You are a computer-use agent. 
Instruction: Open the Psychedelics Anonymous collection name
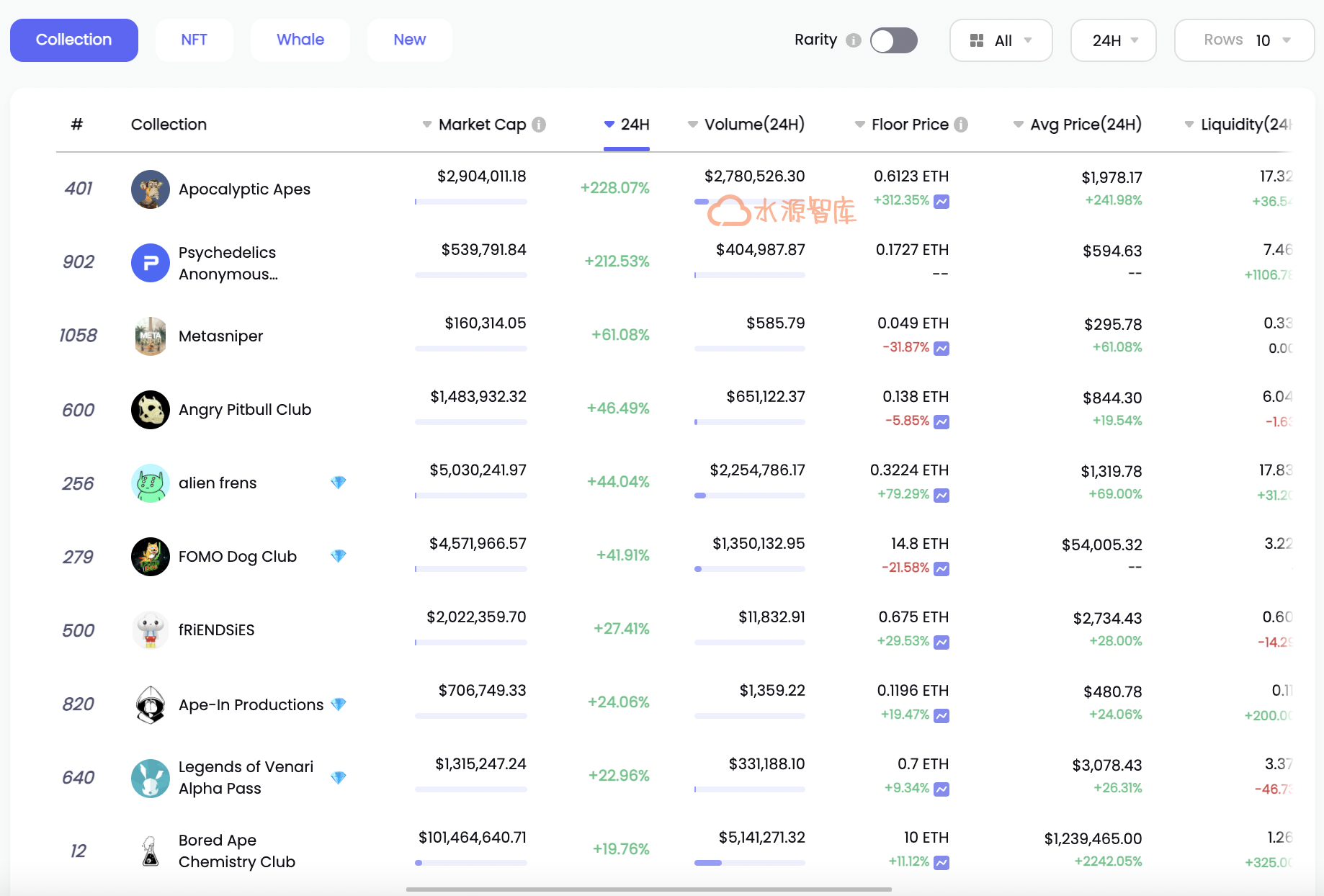tap(228, 263)
